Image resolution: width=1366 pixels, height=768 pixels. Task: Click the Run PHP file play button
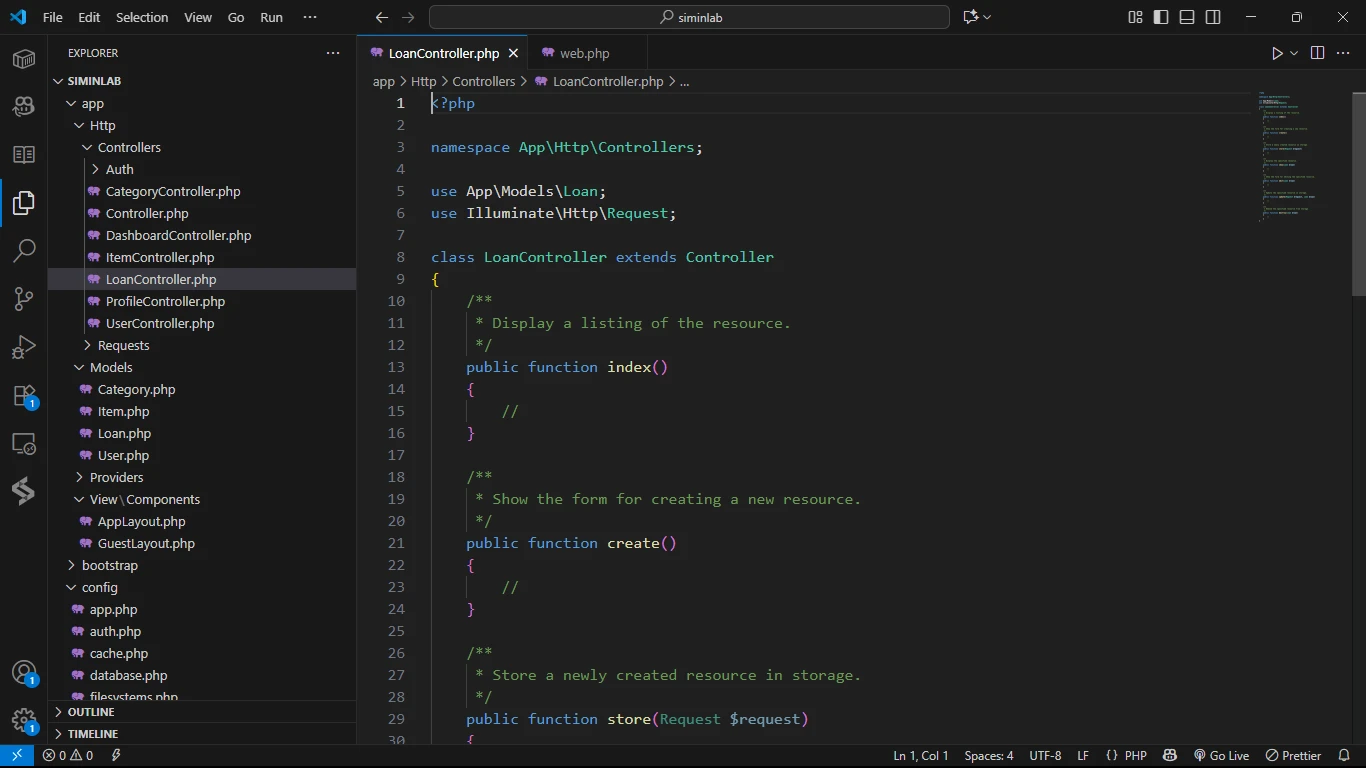(1276, 53)
